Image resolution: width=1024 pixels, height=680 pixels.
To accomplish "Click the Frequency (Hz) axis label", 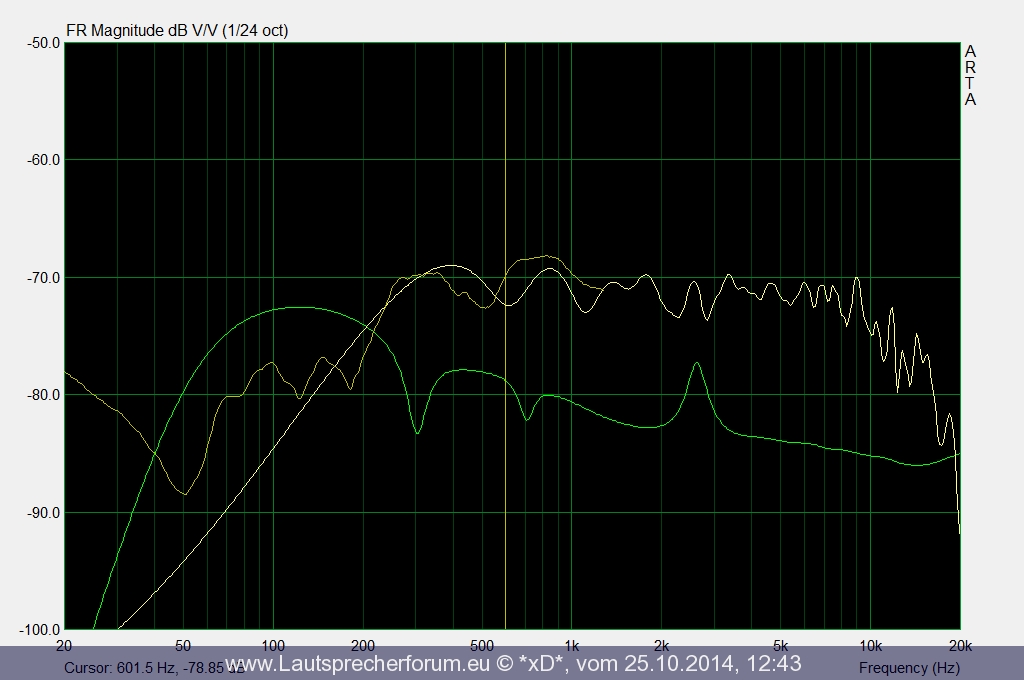I will [908, 667].
